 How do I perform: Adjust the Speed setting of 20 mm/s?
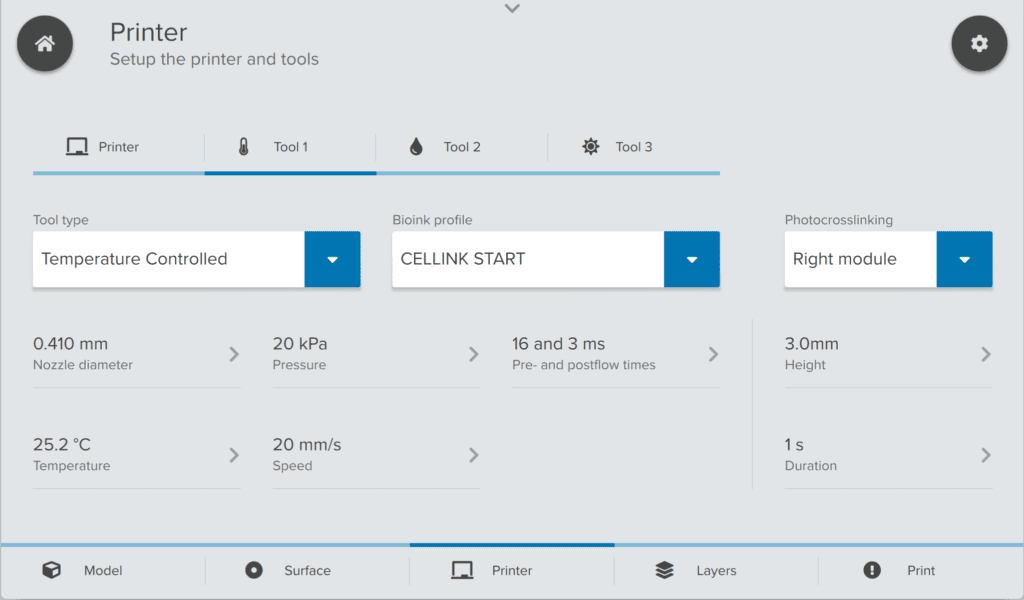(x=376, y=454)
